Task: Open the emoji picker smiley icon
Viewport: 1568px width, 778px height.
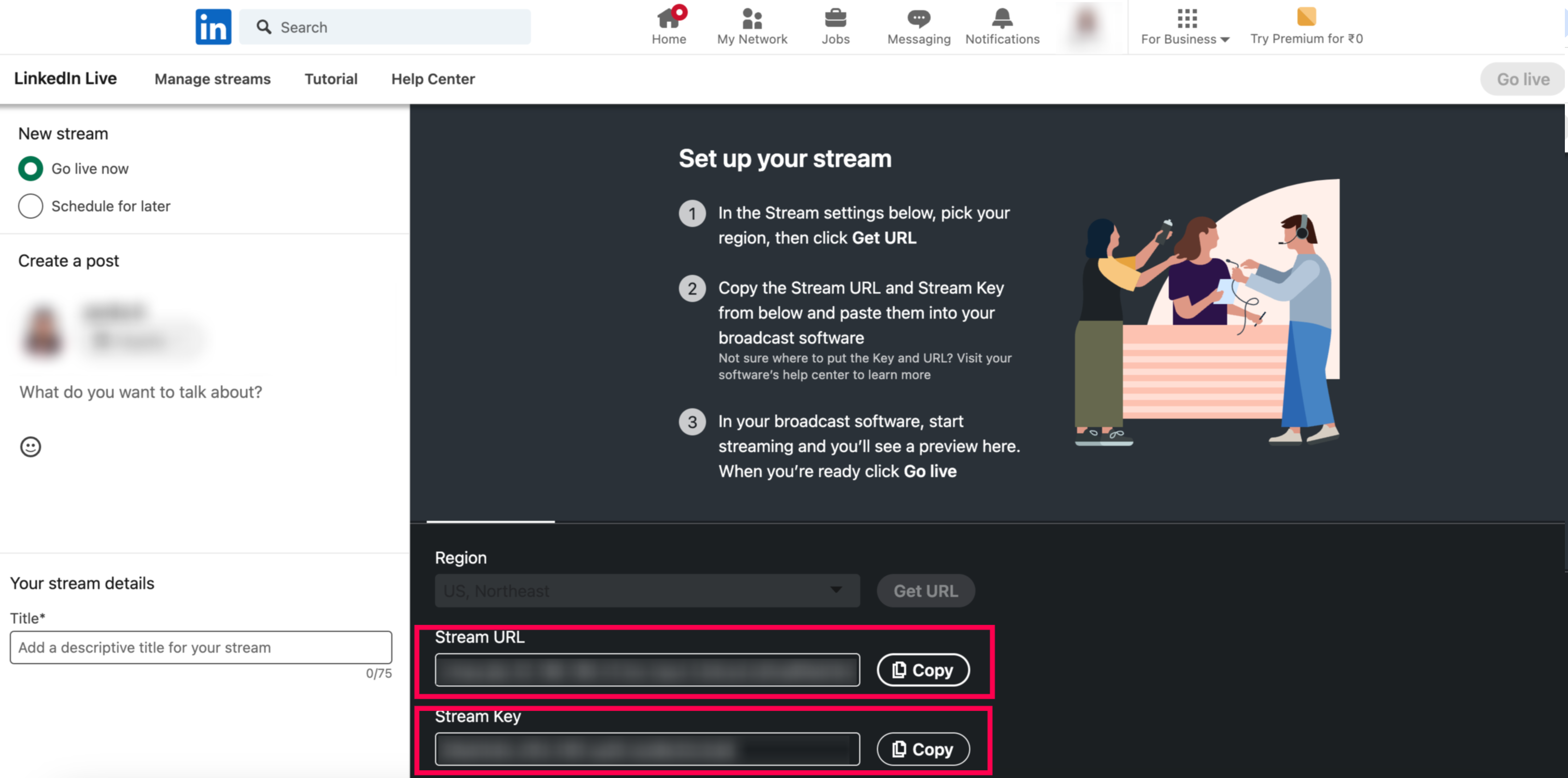Action: click(30, 447)
